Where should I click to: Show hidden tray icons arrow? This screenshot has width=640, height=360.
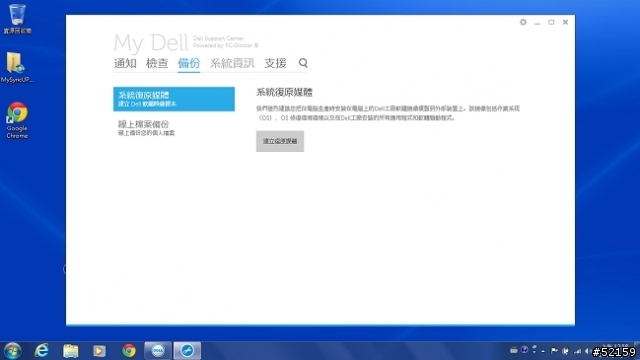543,351
